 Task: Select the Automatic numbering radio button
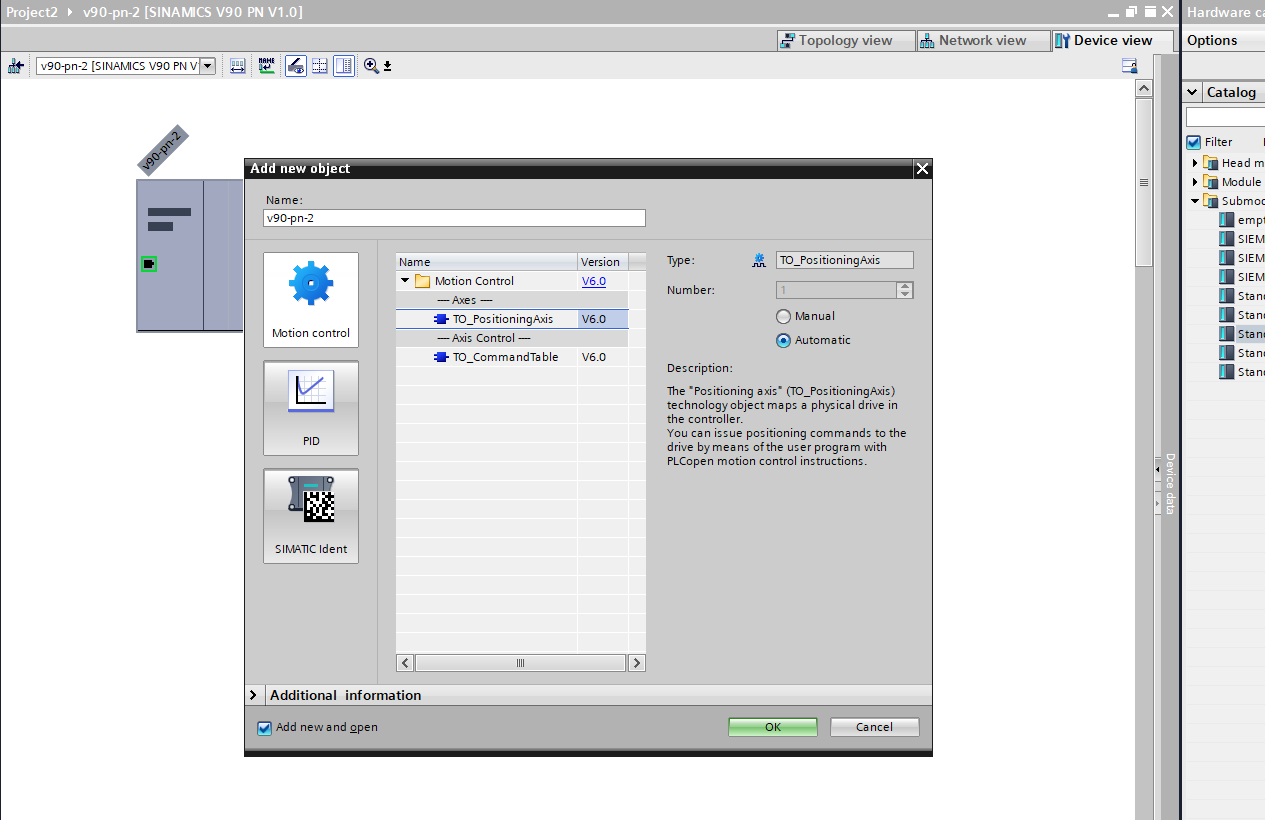(x=784, y=340)
